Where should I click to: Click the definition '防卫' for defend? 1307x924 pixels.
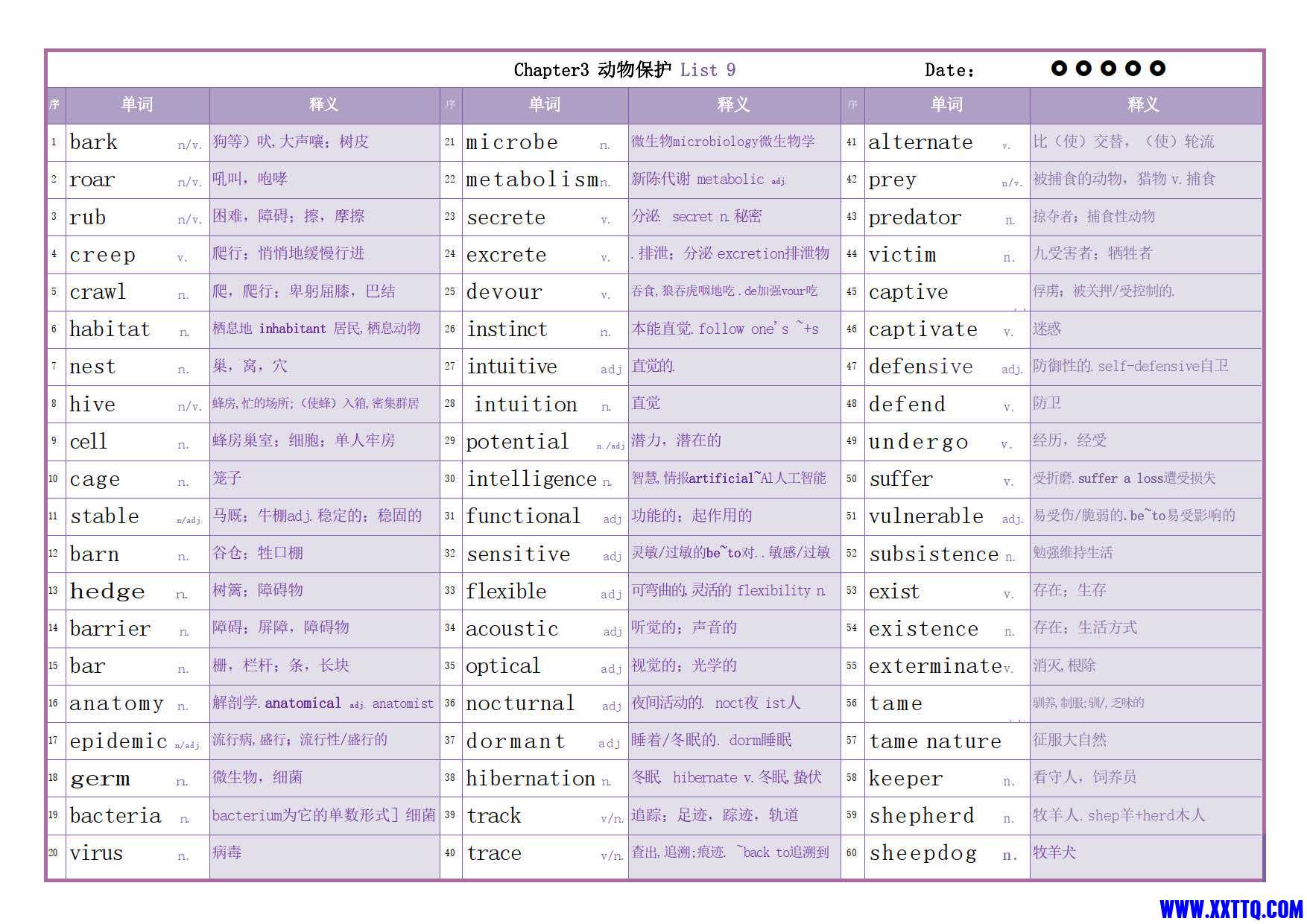click(1047, 403)
